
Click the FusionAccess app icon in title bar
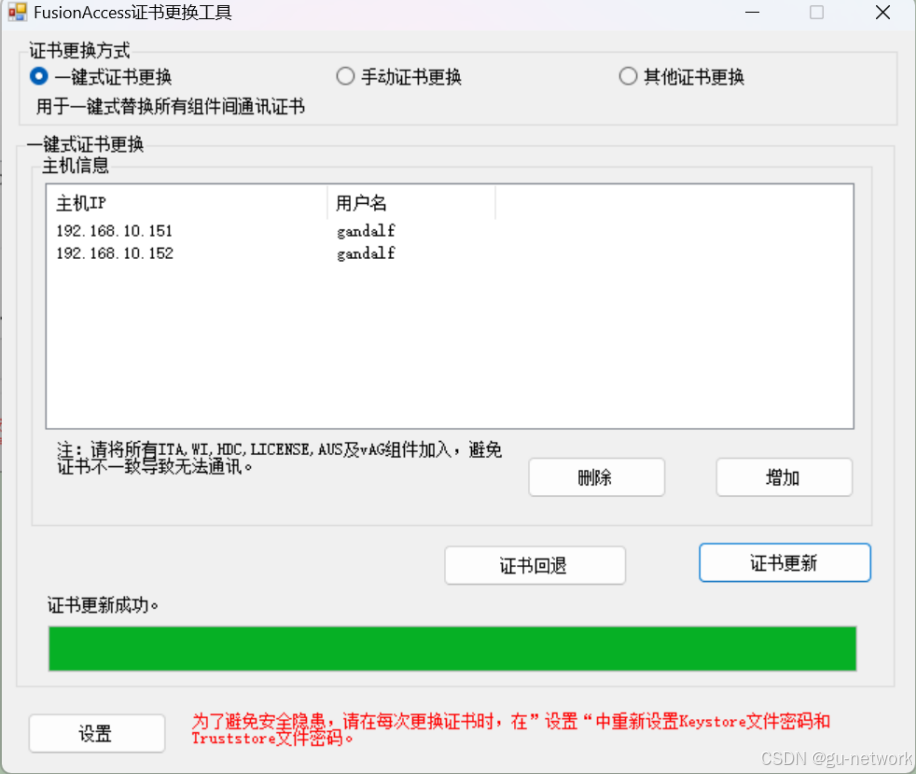tap(18, 12)
